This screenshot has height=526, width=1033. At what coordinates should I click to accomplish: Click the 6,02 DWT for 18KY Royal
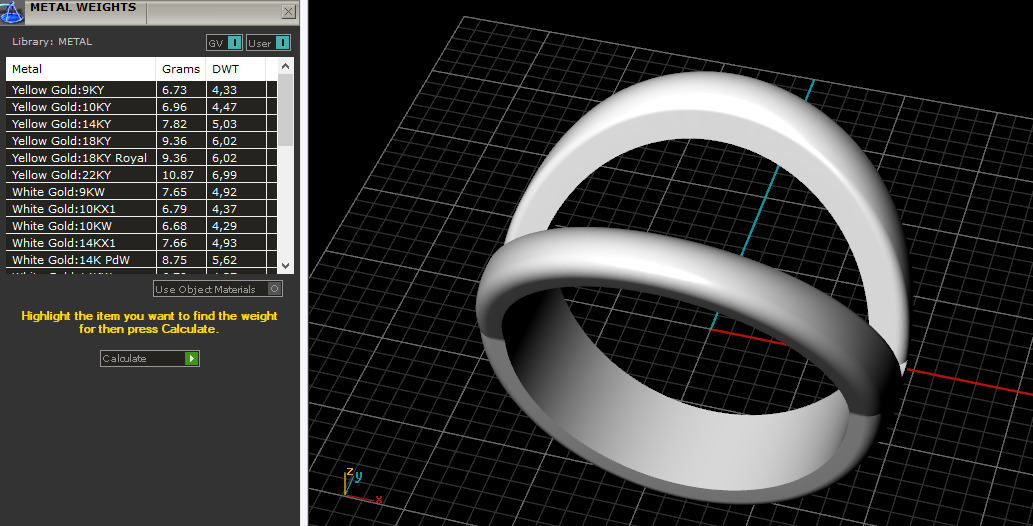click(224, 158)
